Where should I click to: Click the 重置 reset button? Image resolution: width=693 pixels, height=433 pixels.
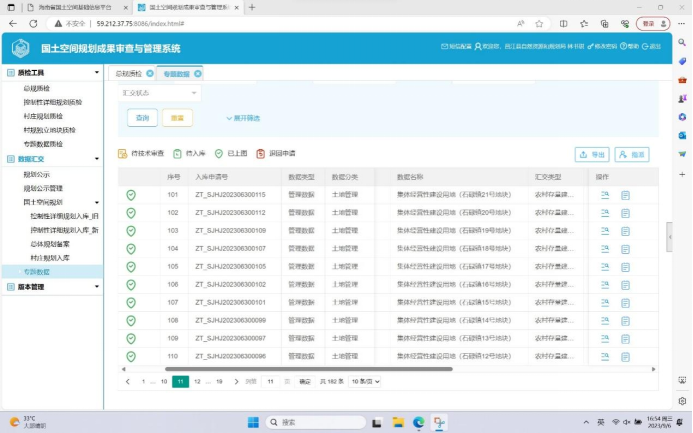point(177,118)
